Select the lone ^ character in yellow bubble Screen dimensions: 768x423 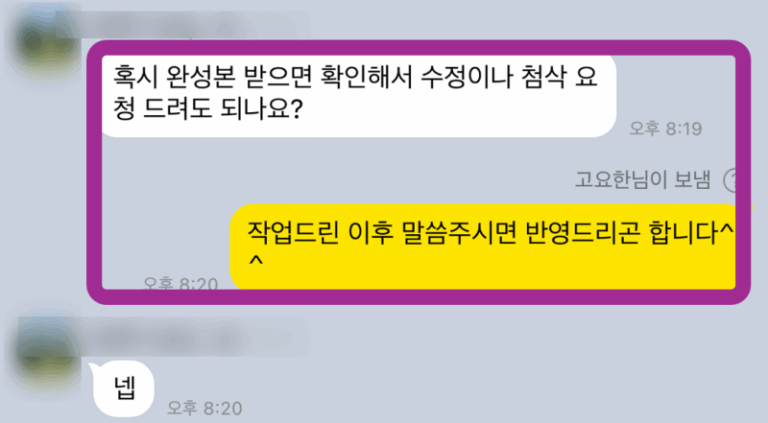click(x=256, y=260)
